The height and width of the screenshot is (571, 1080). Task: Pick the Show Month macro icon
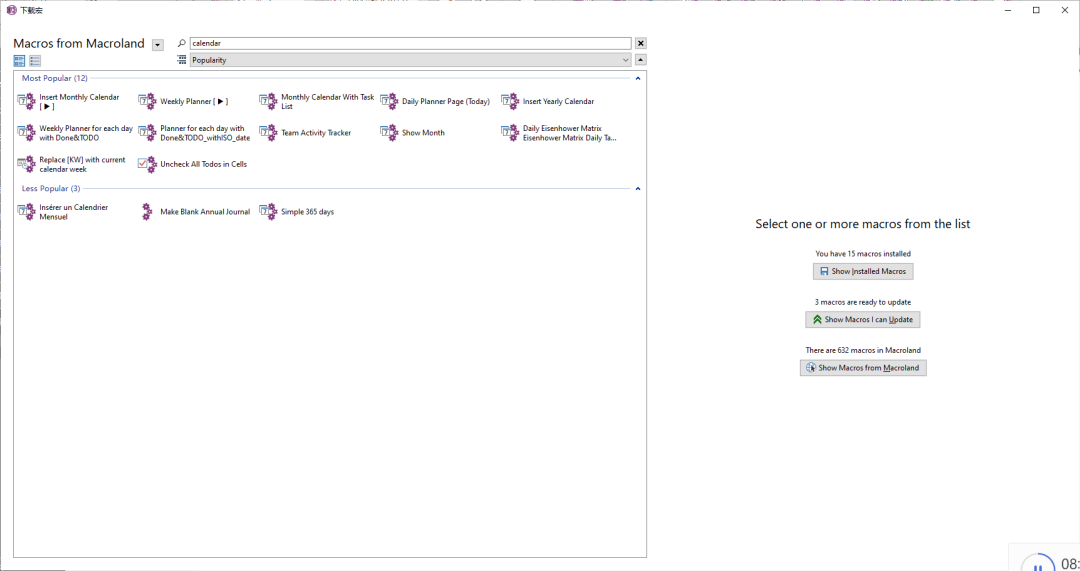point(389,133)
